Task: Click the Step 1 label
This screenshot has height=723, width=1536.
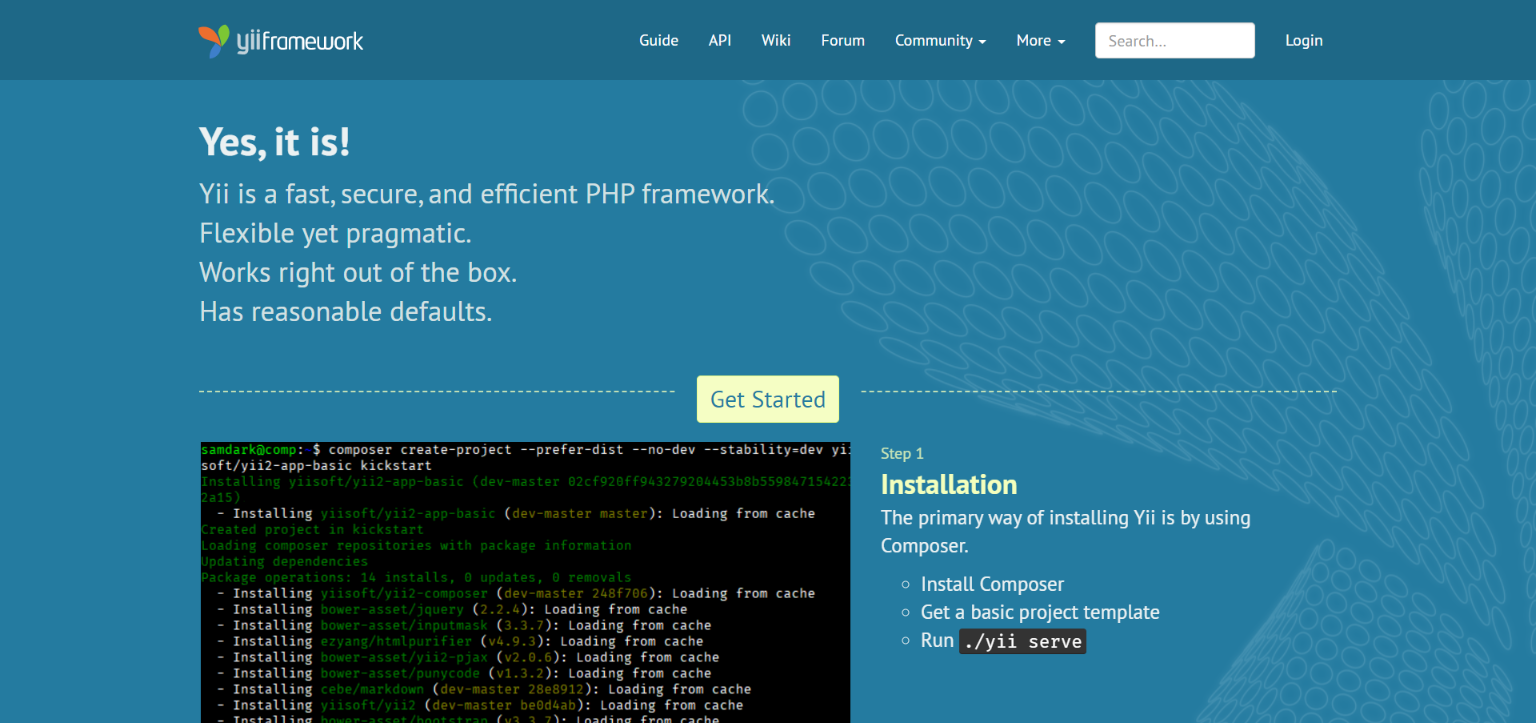Action: click(x=902, y=453)
